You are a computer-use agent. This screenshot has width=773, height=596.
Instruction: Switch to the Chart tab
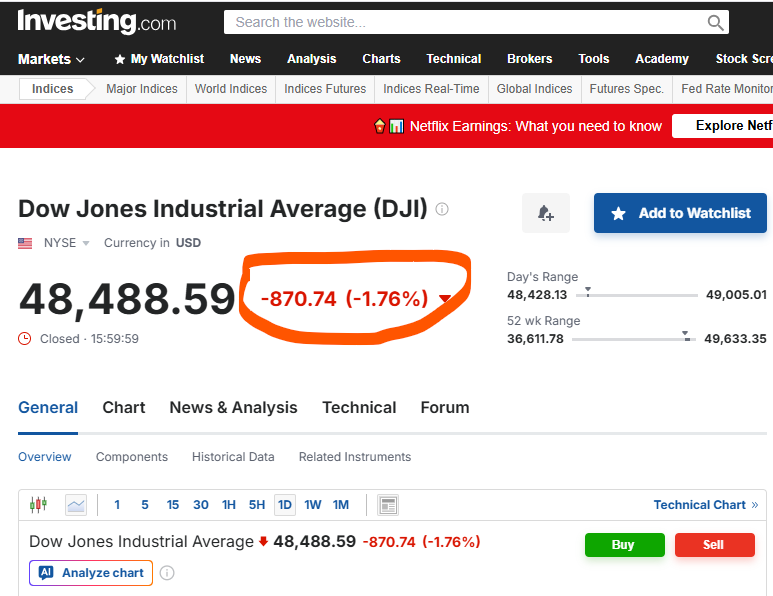pos(124,408)
